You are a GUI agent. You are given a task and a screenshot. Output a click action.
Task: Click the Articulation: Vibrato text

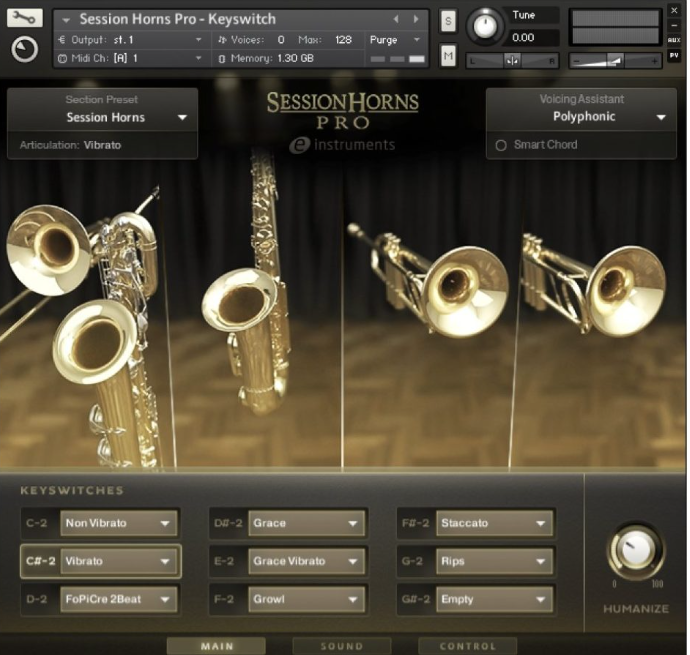(70, 145)
